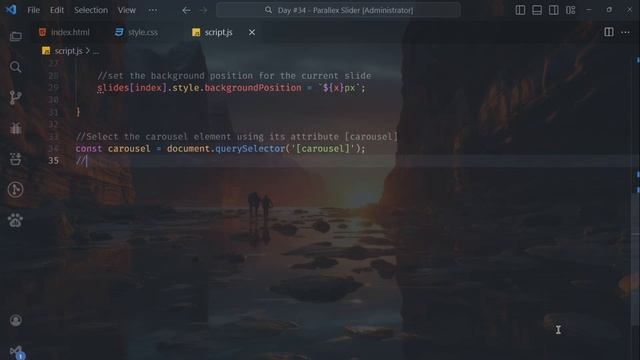This screenshot has height=360, width=640.
Task: Open the timeline clock icon in activity bar
Action: [x=16, y=189]
